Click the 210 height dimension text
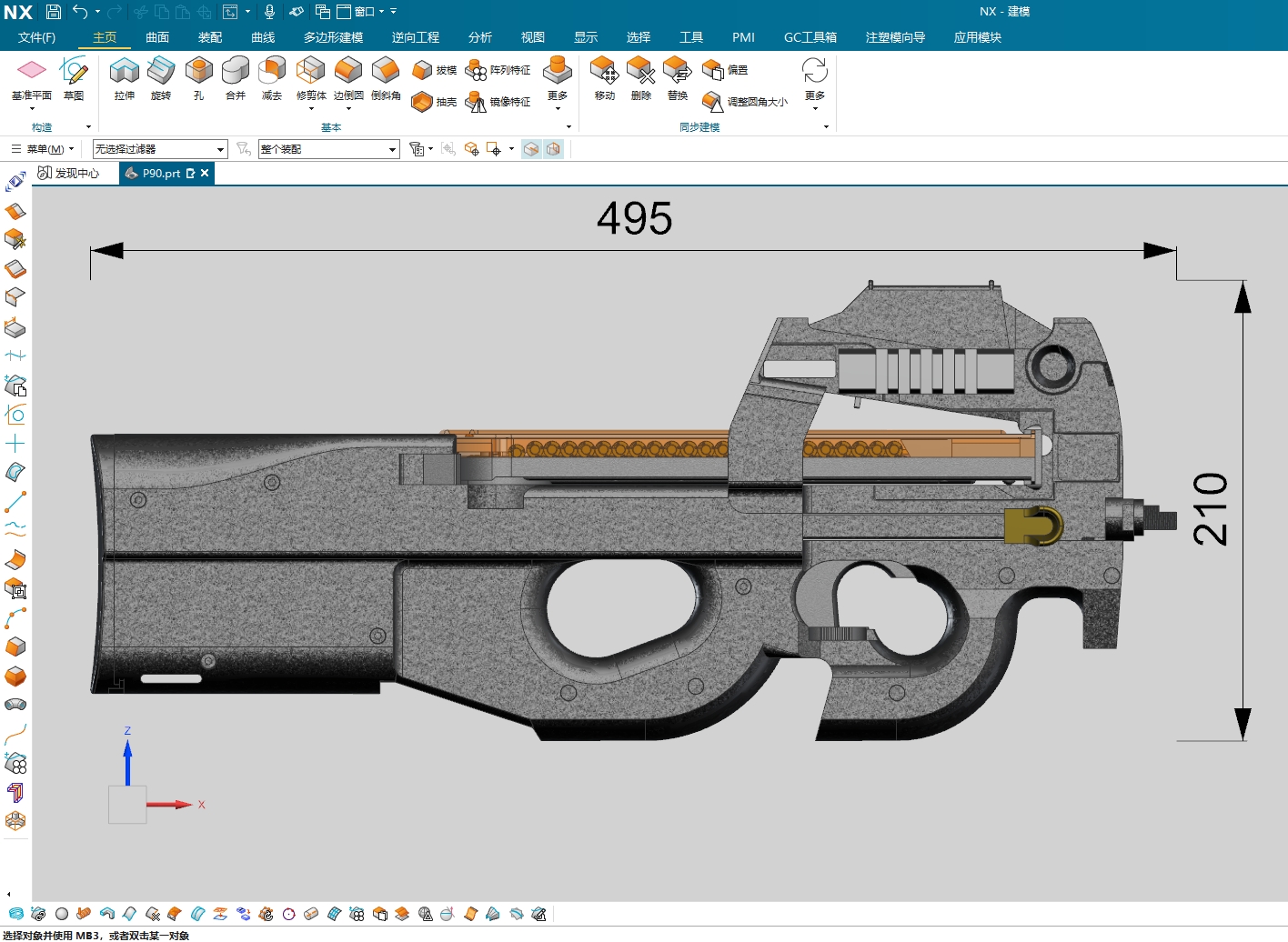The width and height of the screenshot is (1288, 942). coord(1211,509)
